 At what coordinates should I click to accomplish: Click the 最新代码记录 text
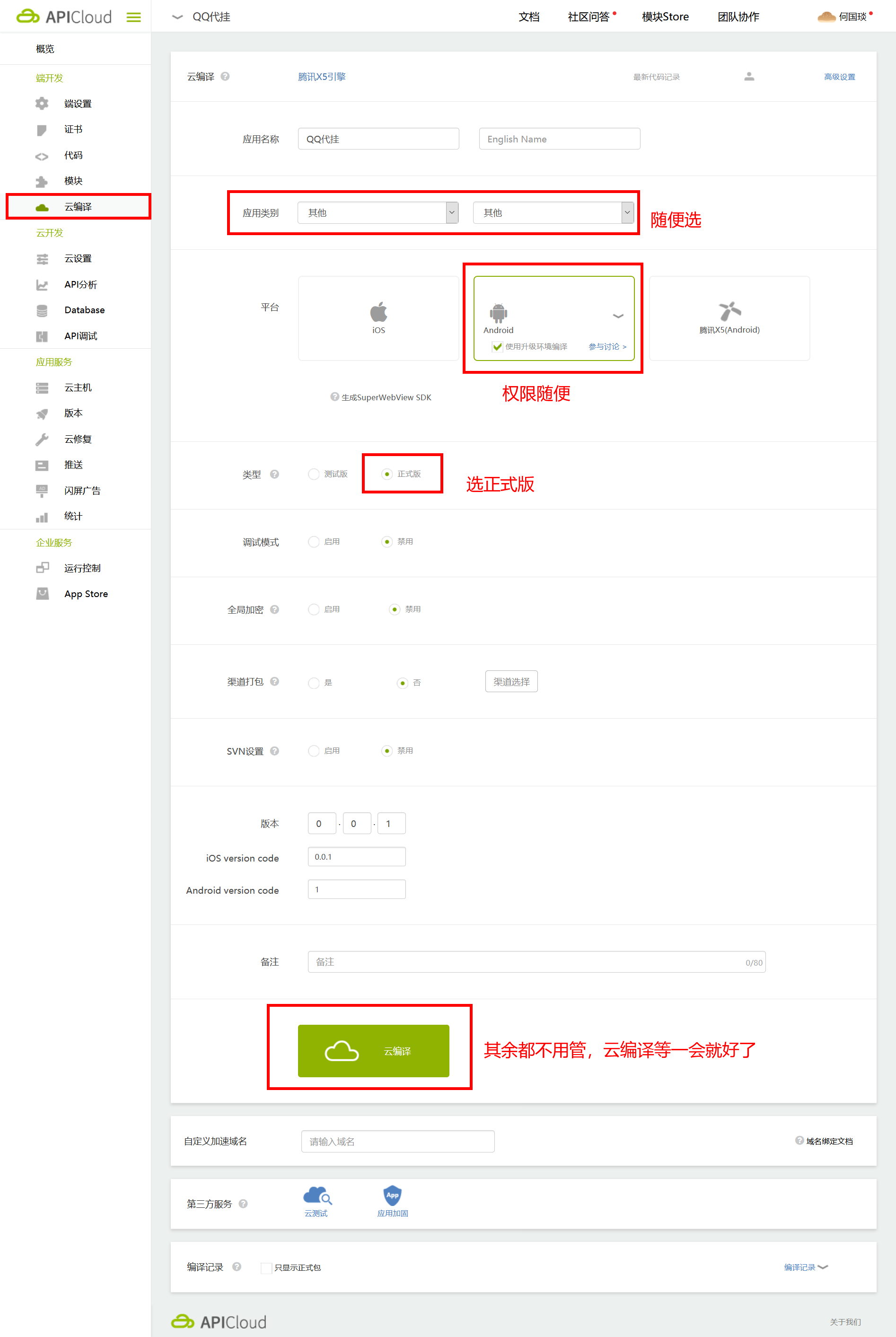pos(656,77)
